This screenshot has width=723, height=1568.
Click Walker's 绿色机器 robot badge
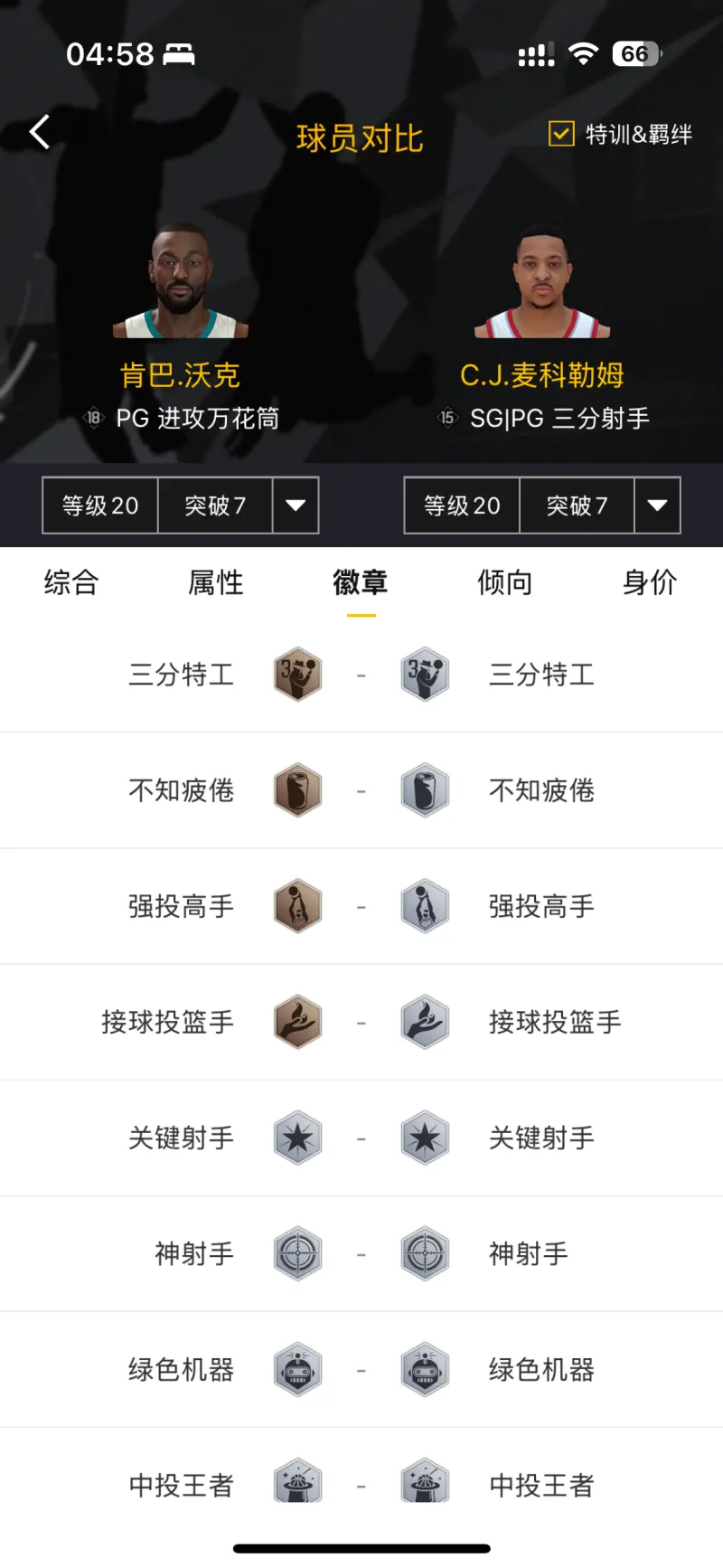pyautogui.click(x=298, y=1369)
